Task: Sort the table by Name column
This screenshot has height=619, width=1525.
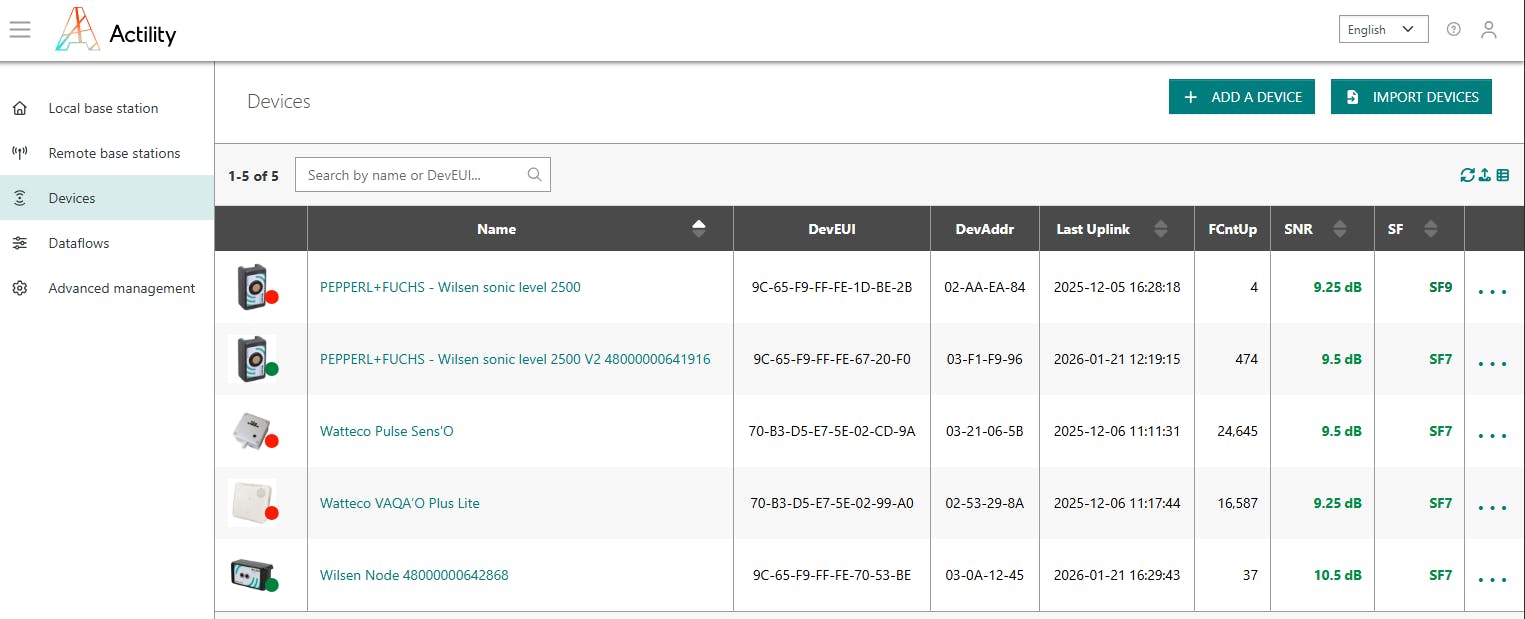Action: pyautogui.click(x=698, y=229)
